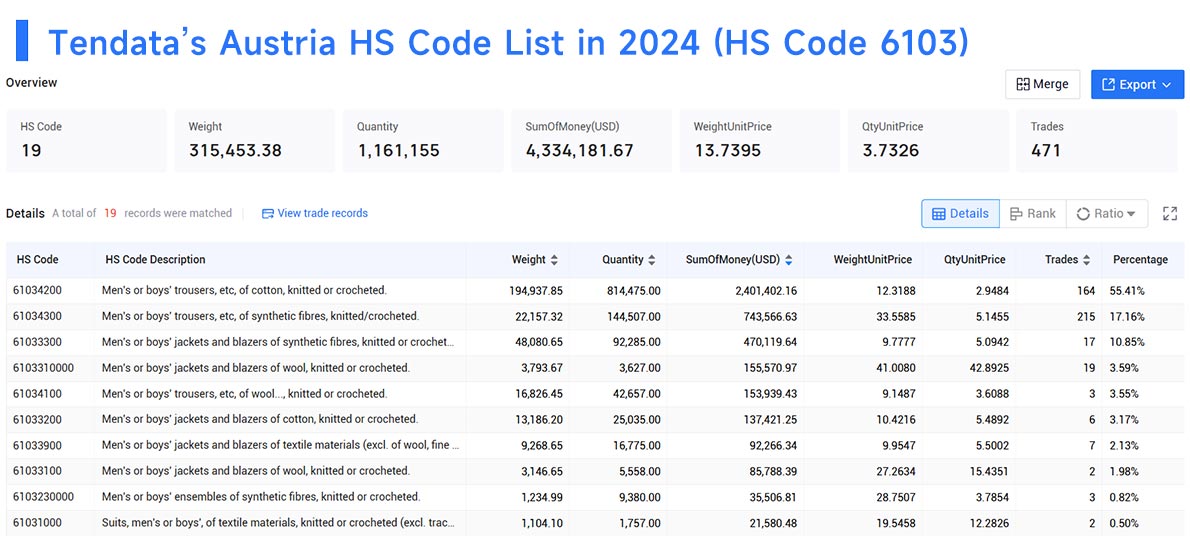This screenshot has width=1190, height=545.
Task: Sort by Weight column arrows
Action: click(x=554, y=260)
